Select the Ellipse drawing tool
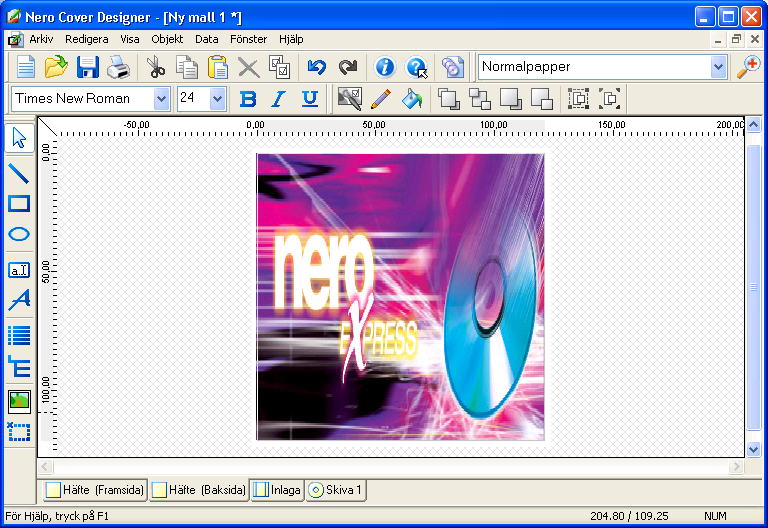 [19, 234]
